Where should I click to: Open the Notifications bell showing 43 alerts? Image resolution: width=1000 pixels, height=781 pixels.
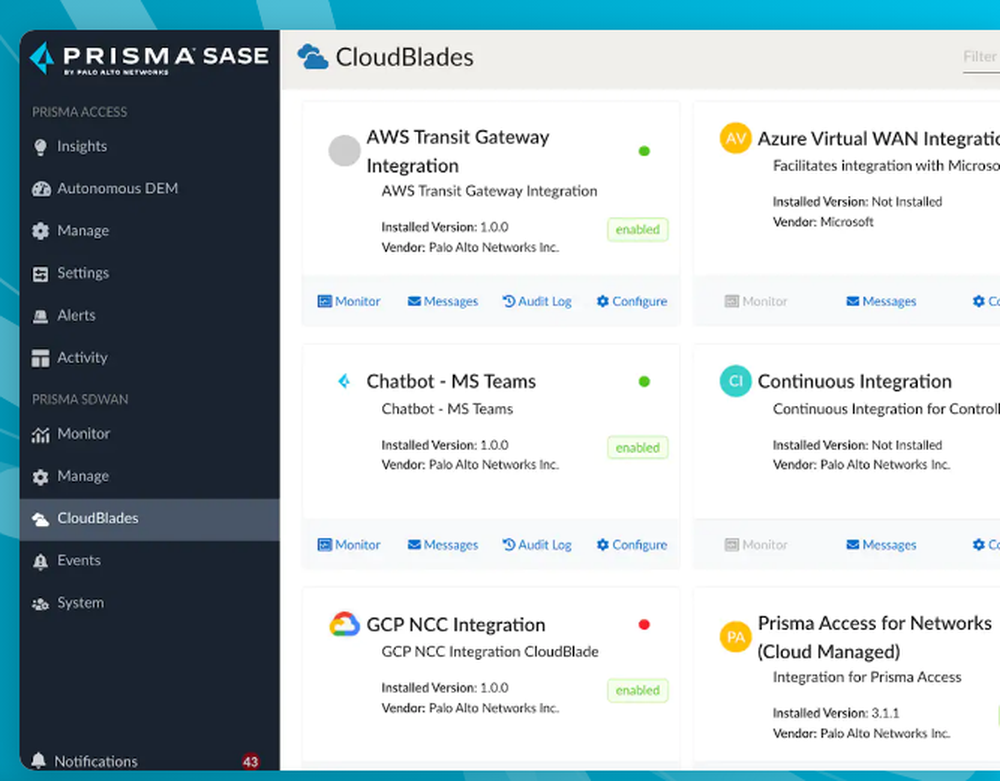pos(38,761)
